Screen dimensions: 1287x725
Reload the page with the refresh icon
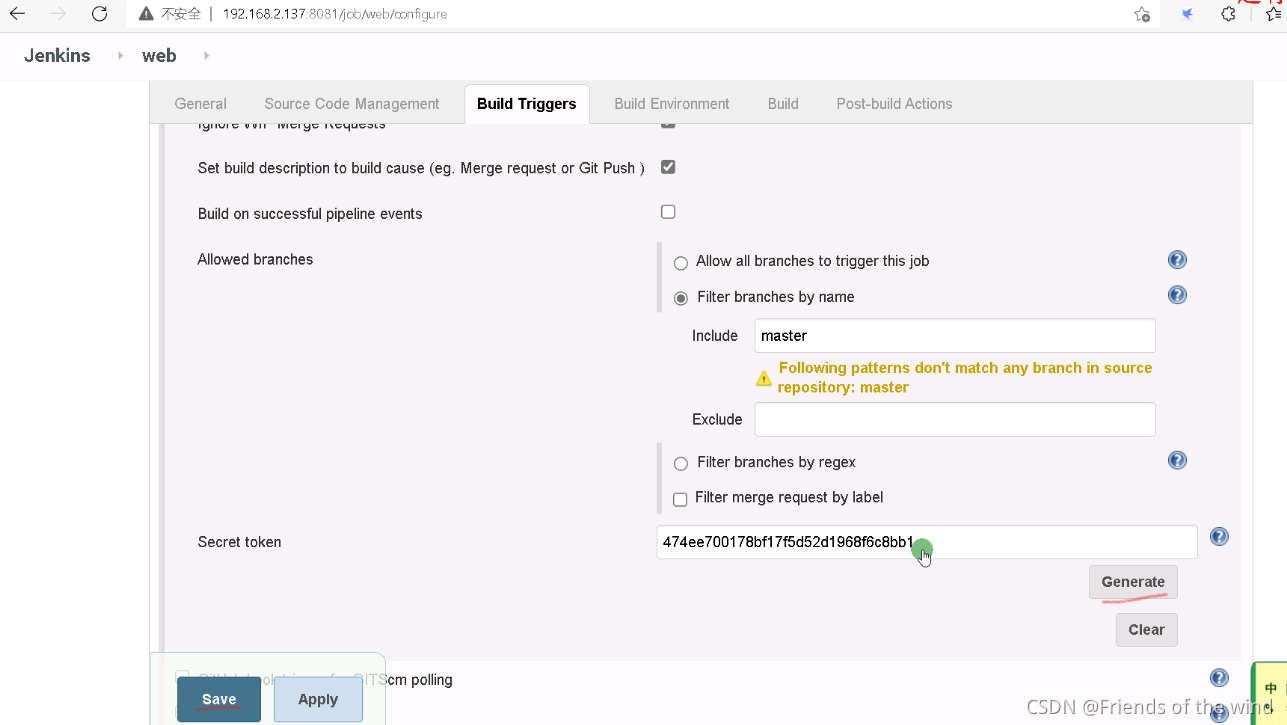pyautogui.click(x=99, y=14)
